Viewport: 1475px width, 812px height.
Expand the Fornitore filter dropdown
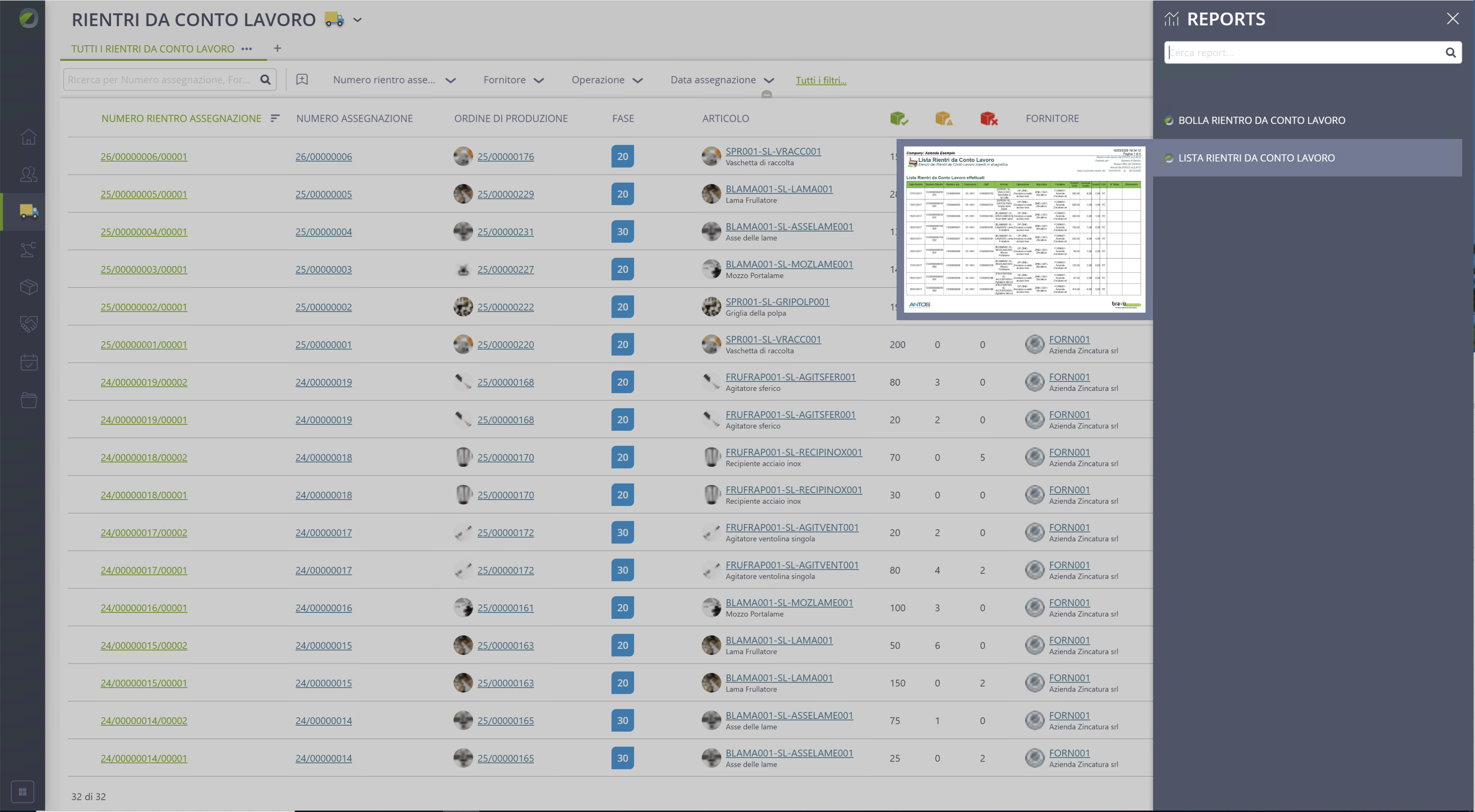pyautogui.click(x=513, y=80)
